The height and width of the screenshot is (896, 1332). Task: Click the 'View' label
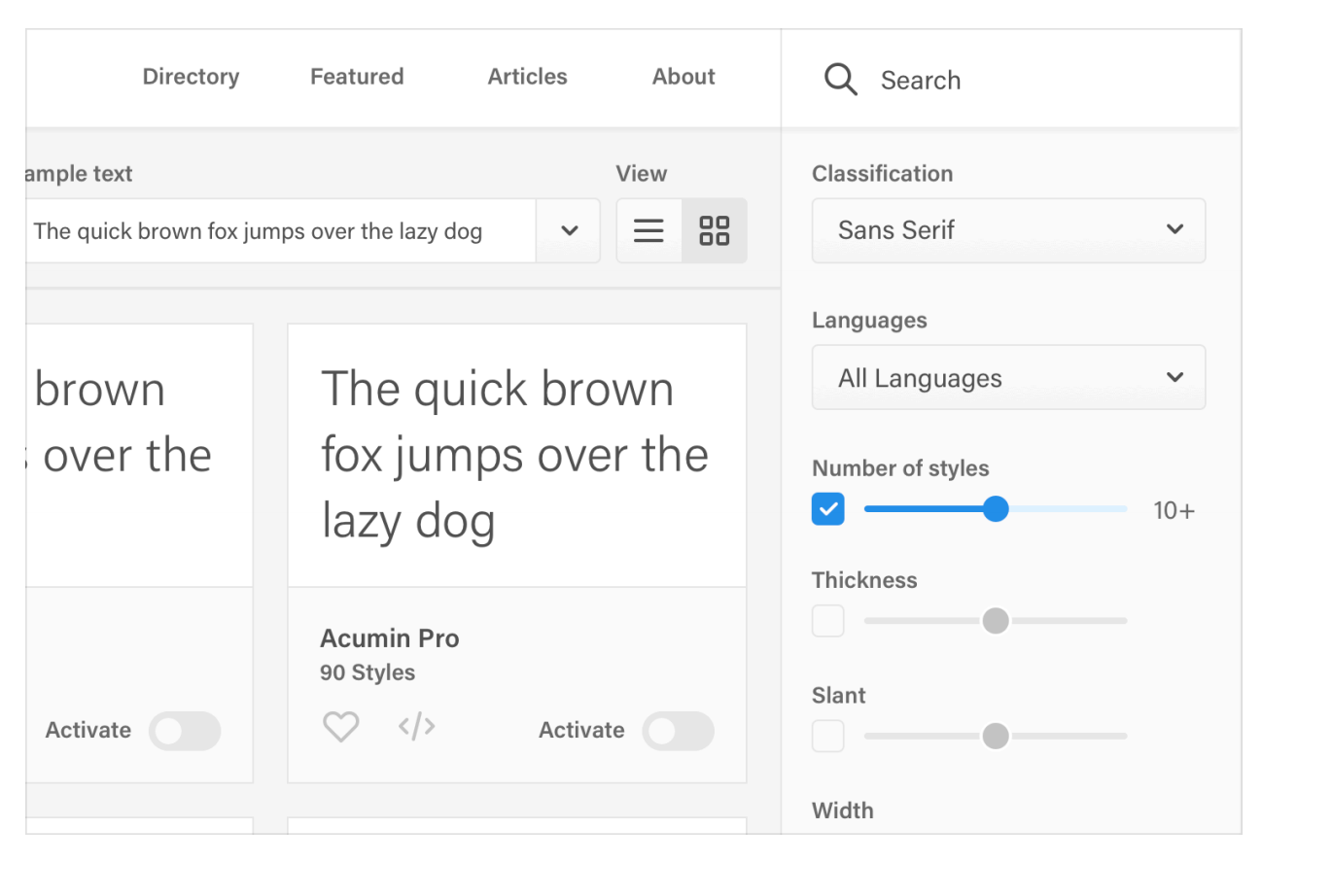click(642, 174)
